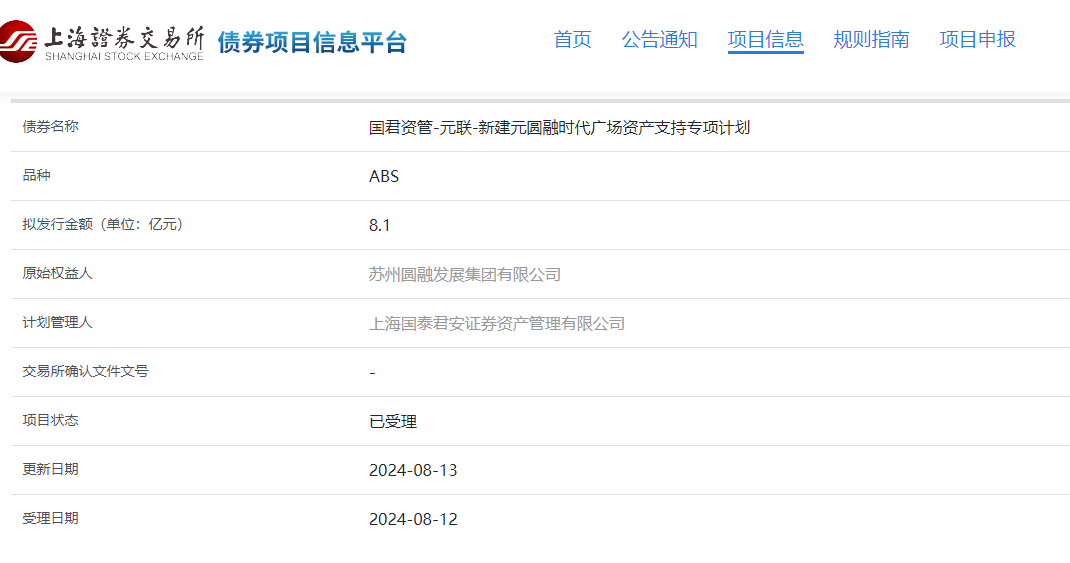Click the dash value for 交易所确认文件文号
This screenshot has width=1070, height=563.
[372, 373]
